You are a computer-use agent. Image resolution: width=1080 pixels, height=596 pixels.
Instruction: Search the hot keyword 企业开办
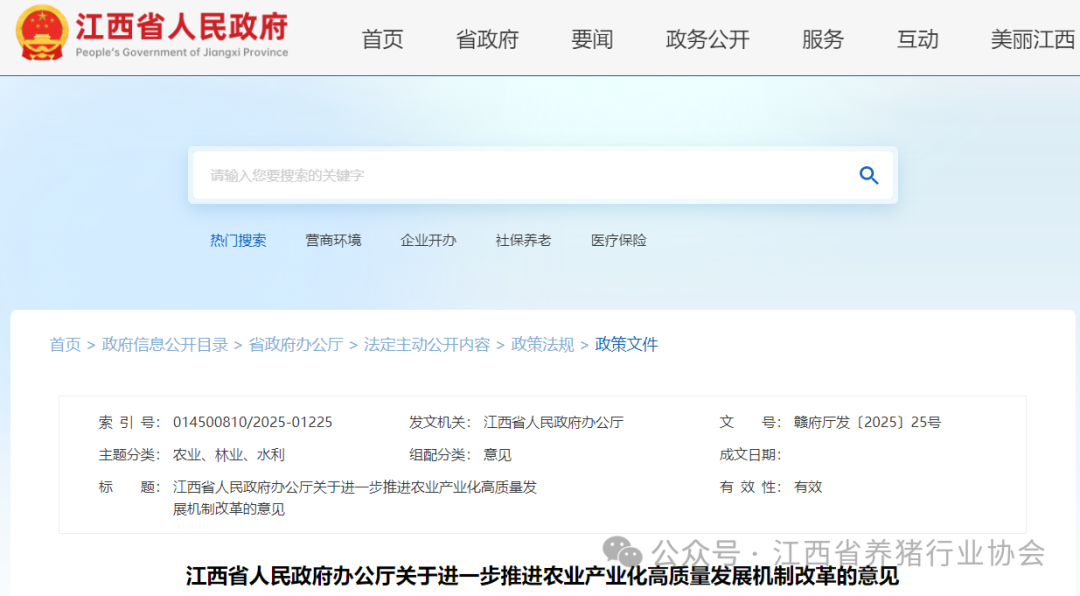[428, 241]
